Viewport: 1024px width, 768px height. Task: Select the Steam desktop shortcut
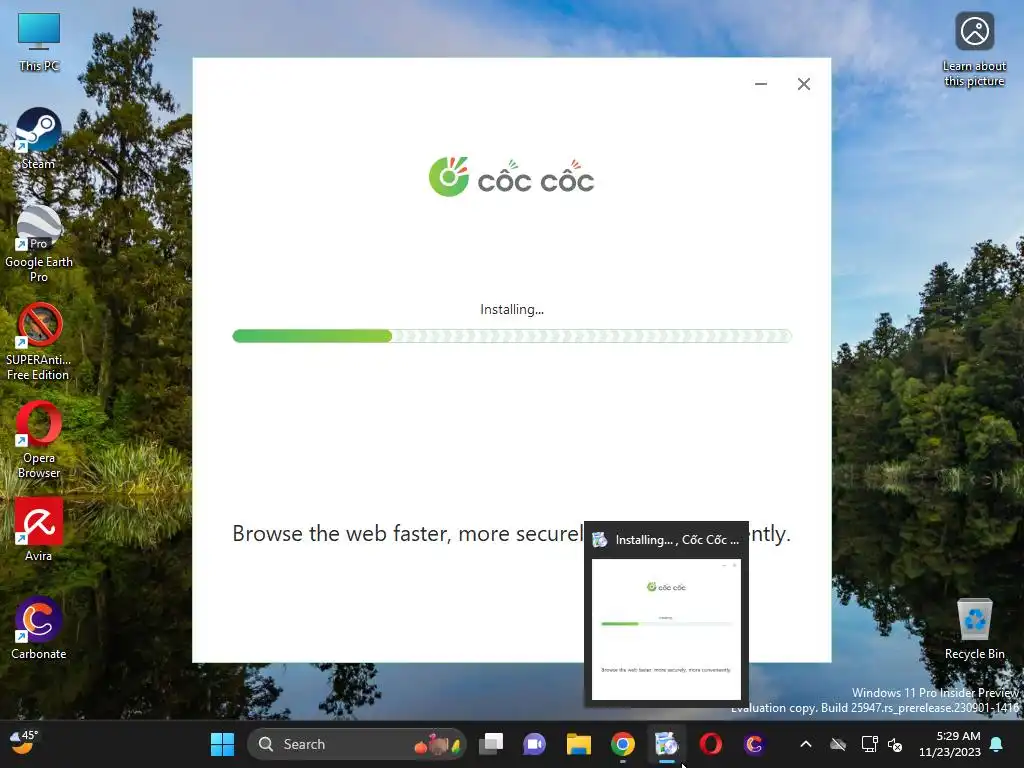point(39,138)
